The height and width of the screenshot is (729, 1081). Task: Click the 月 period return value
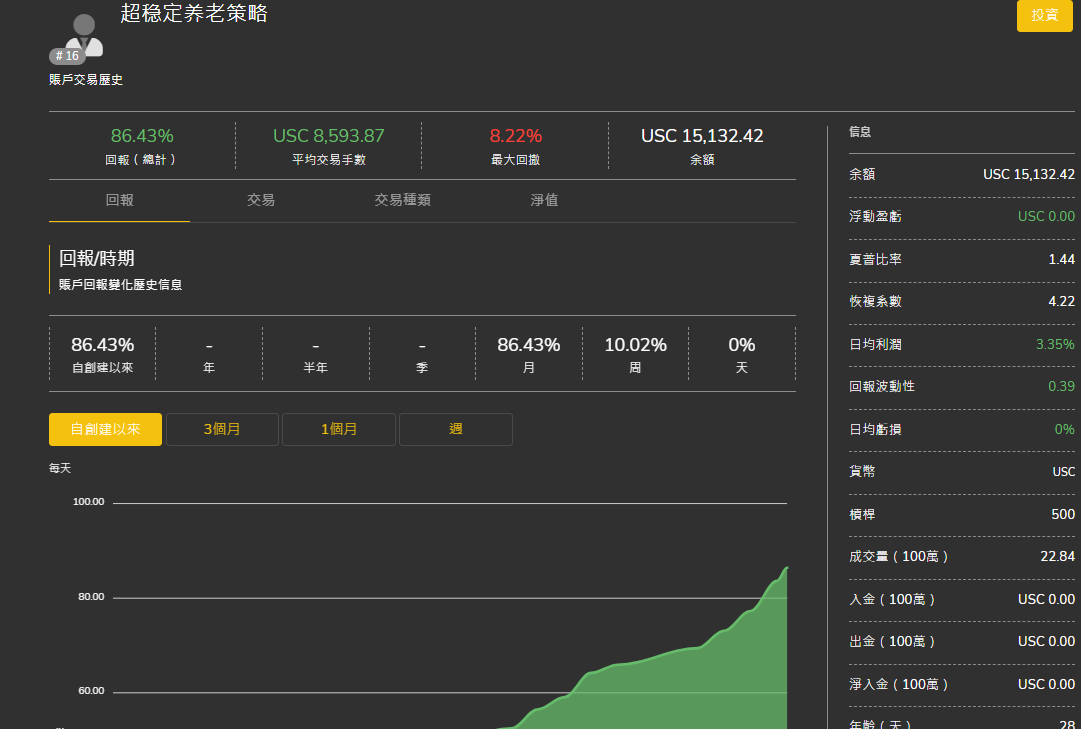[529, 345]
